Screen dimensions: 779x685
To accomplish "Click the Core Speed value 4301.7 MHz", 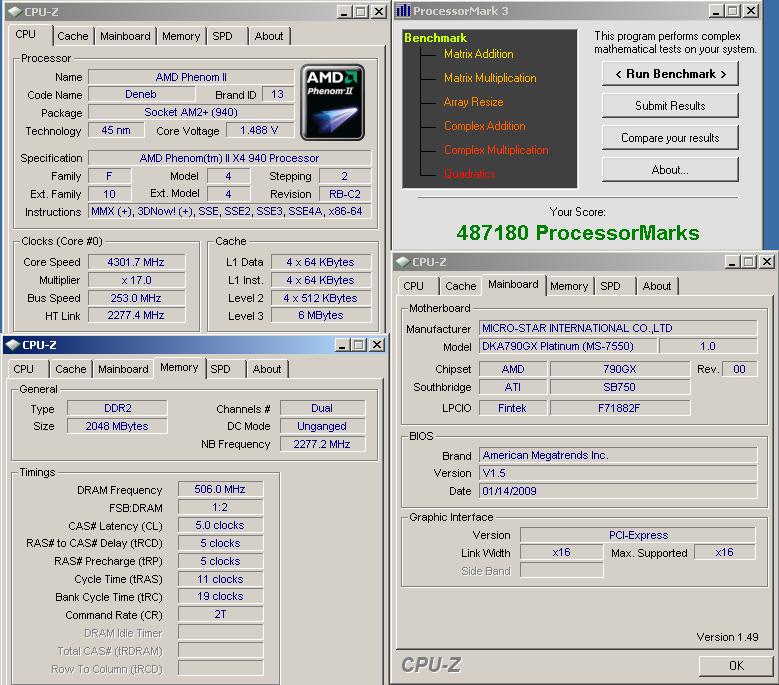I will click(137, 262).
